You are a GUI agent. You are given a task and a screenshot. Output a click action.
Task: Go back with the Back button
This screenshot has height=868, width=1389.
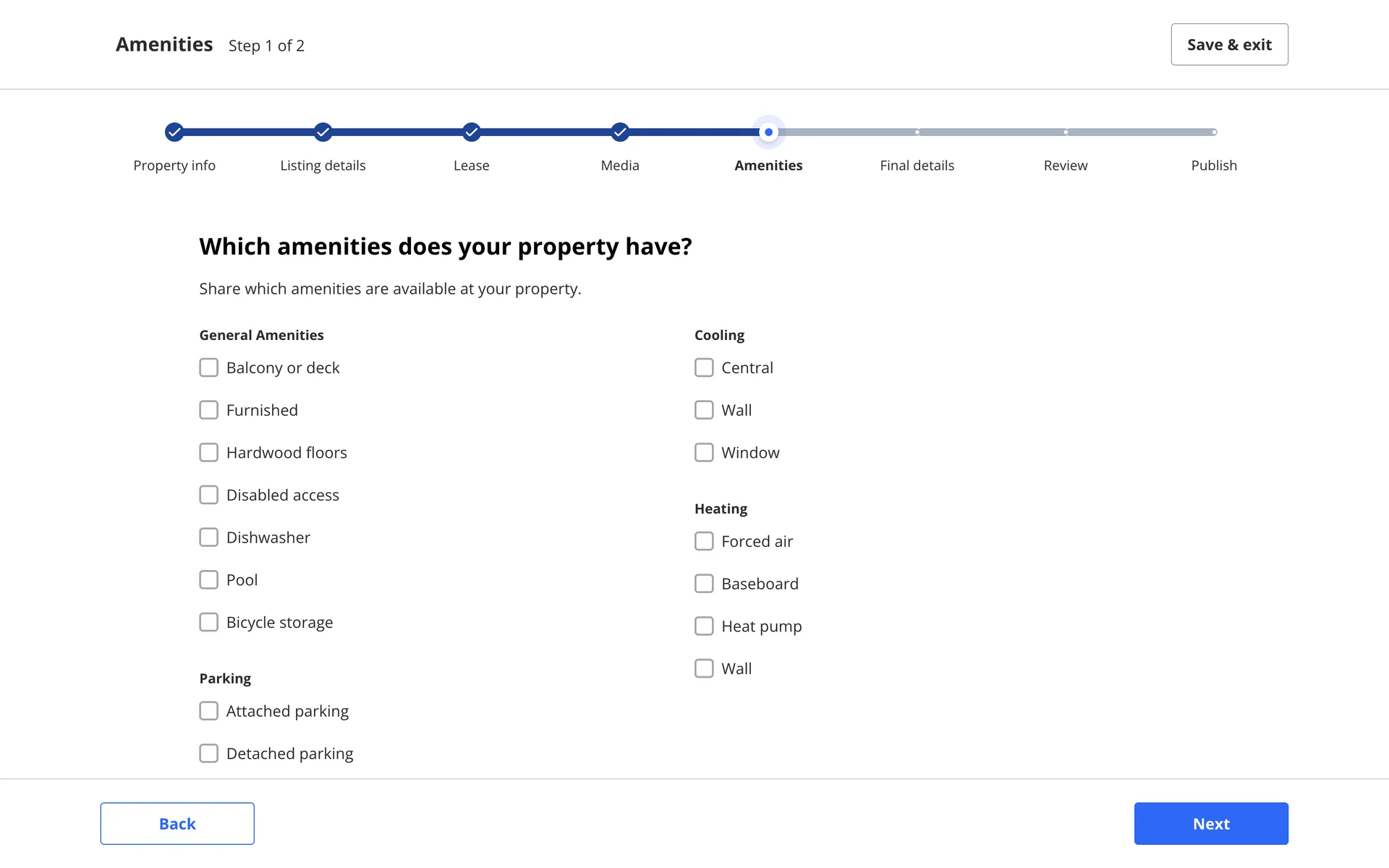(177, 823)
